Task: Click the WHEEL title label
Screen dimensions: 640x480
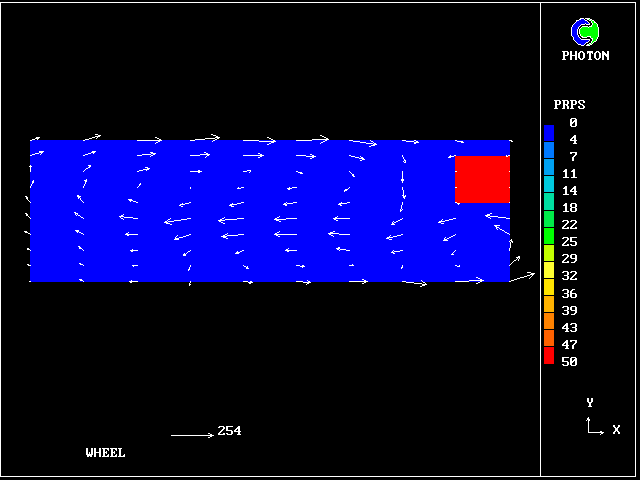Action: coord(106,453)
